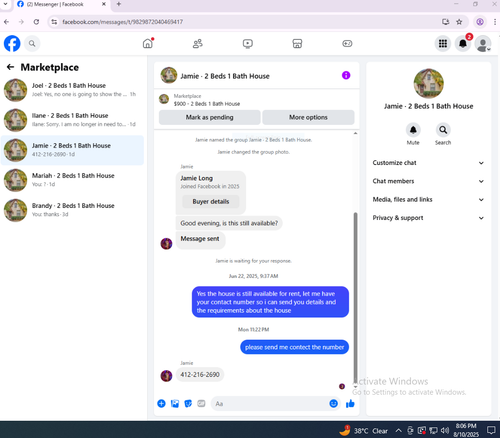Viewport: 500px width, 438px height.
Task: Click the install app icon in address bar
Action: [x=445, y=22]
